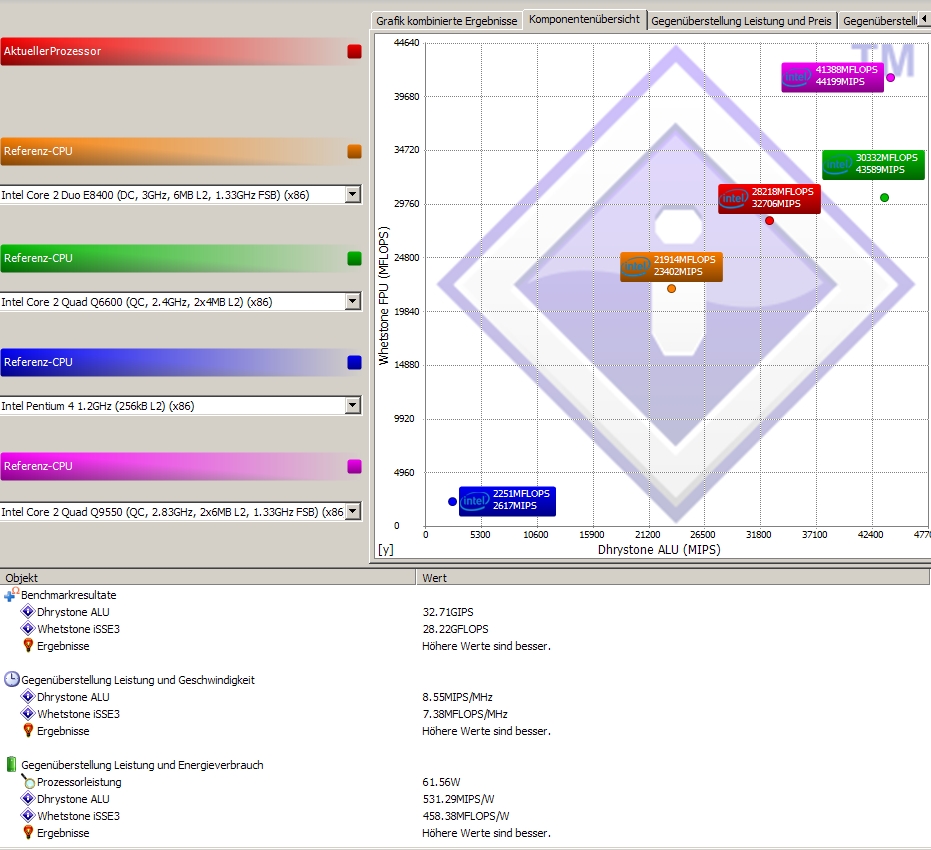Screen dimensions: 931x850
Task: Click diamond icon of Dhrystone ALU under Benchmarkresultate
Action: pos(28,611)
